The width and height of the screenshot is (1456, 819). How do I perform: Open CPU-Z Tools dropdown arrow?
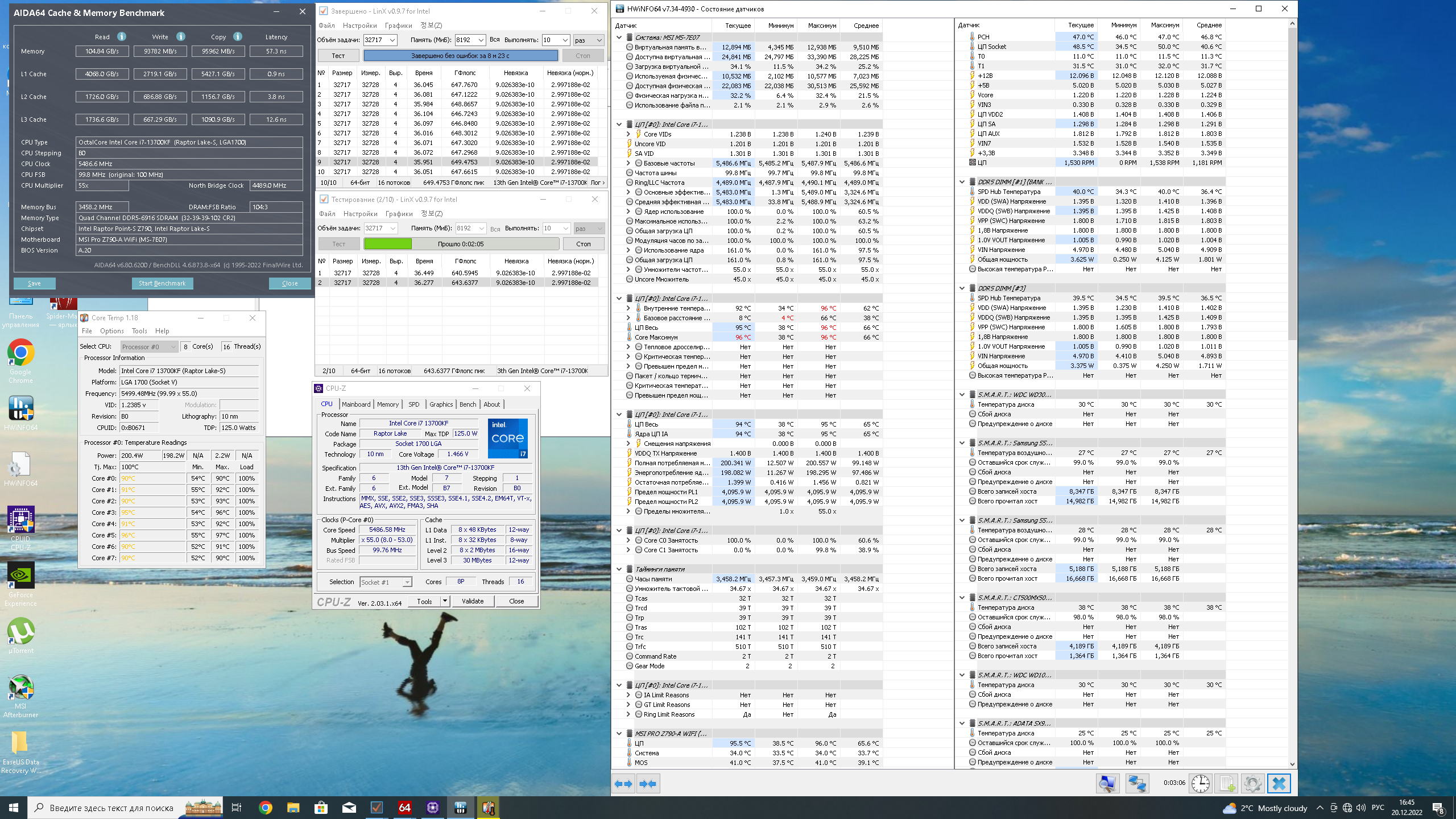pos(445,601)
